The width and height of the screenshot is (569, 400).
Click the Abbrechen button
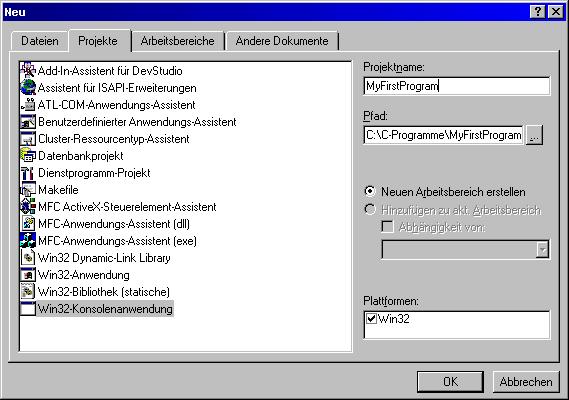click(x=526, y=381)
